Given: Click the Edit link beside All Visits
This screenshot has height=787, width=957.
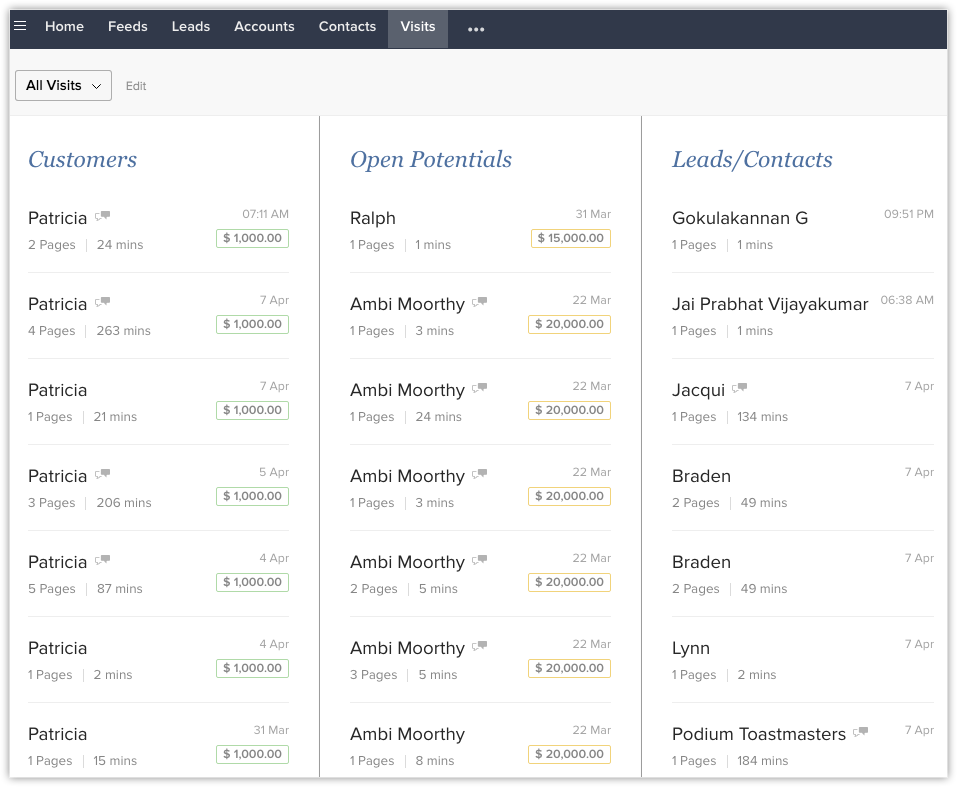Looking at the screenshot, I should pos(136,87).
